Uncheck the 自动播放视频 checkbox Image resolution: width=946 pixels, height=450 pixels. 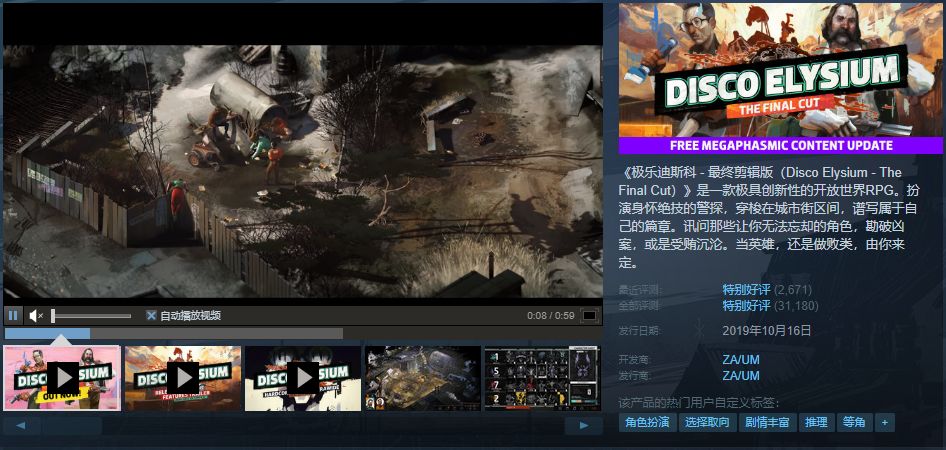click(x=151, y=315)
